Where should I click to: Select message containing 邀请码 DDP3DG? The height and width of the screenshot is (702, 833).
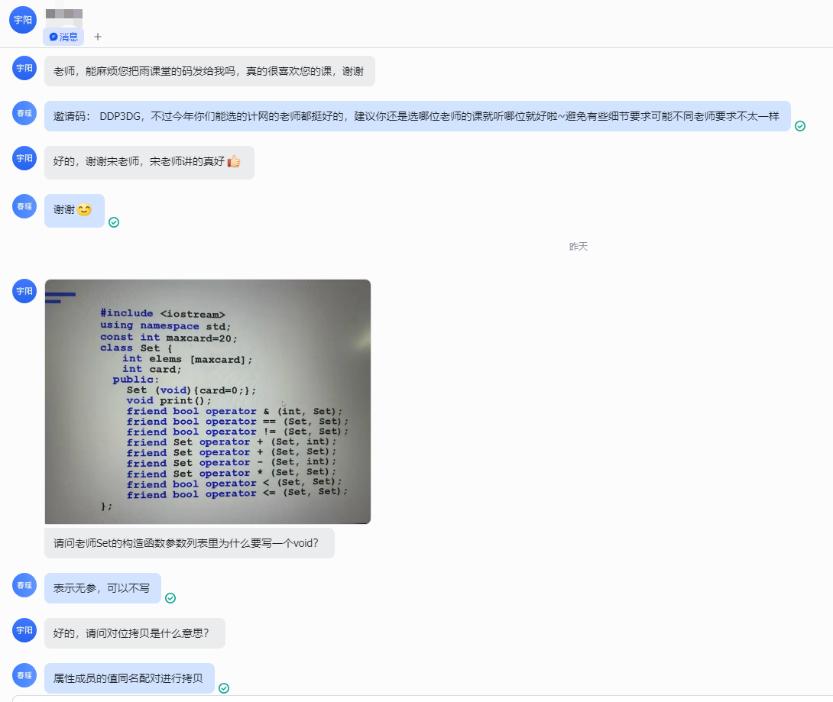pyautogui.click(x=417, y=116)
